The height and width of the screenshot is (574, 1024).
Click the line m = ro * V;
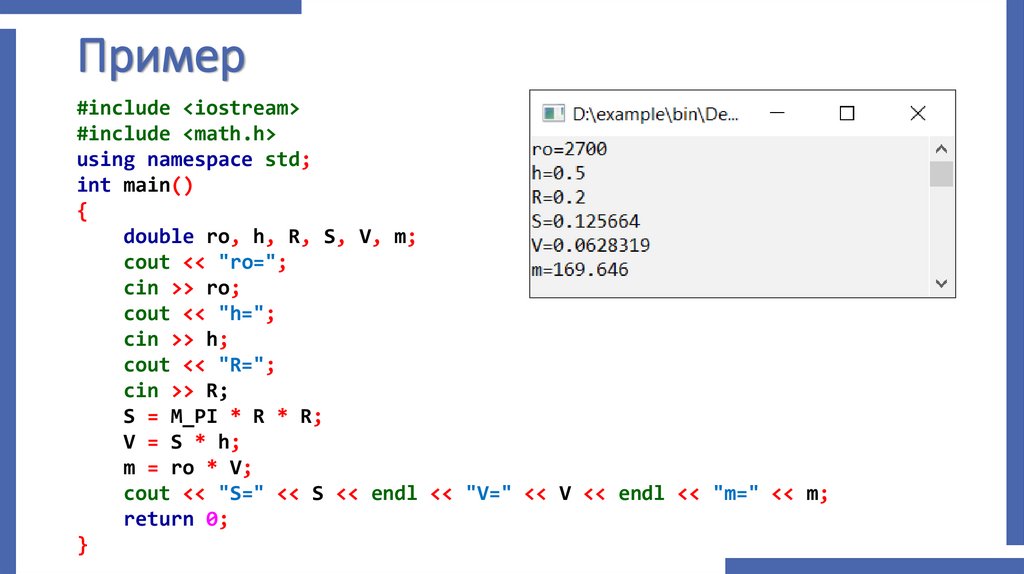(x=187, y=468)
